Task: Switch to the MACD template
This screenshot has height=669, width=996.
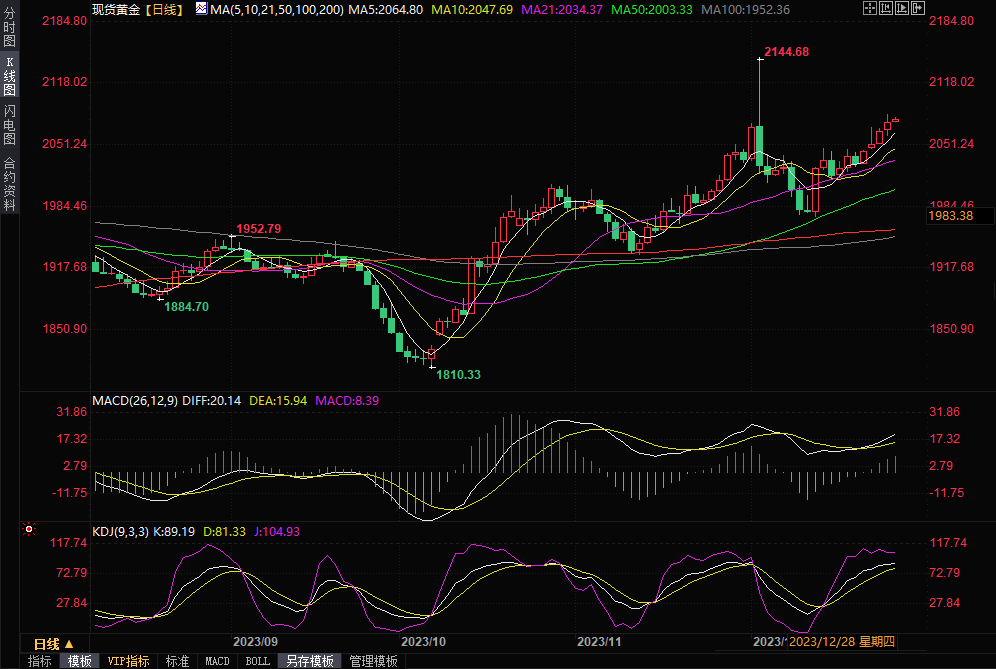Action: 217,661
